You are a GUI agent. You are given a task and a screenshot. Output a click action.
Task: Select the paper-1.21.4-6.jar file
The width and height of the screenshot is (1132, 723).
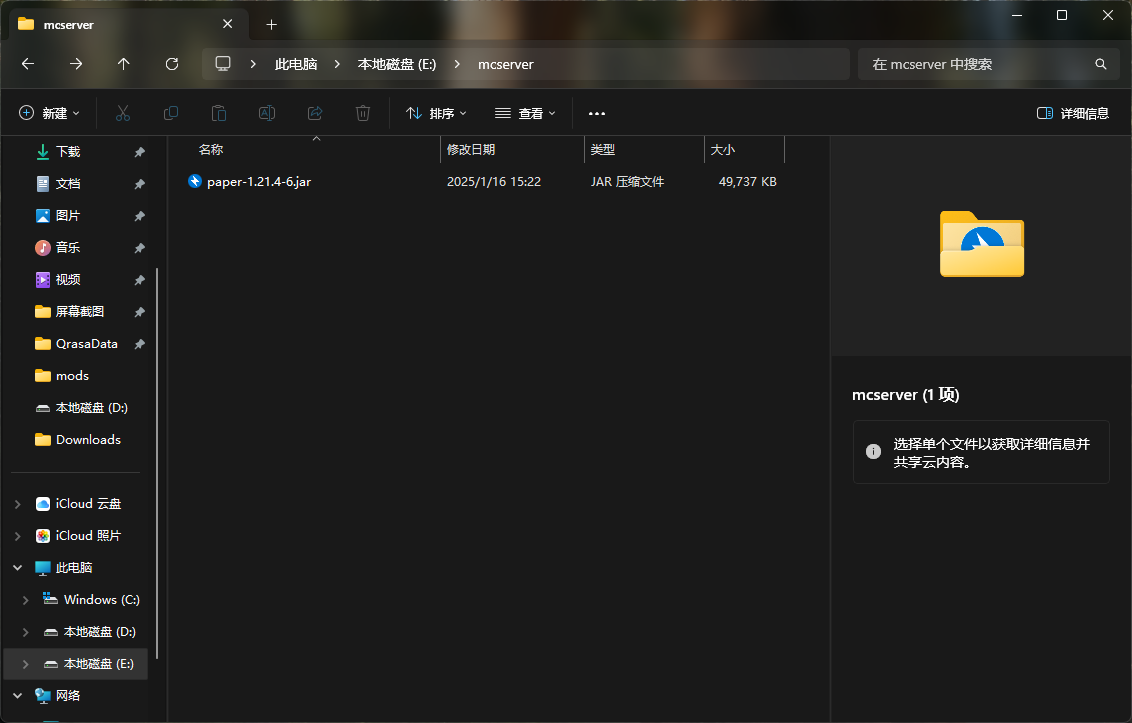[x=258, y=182]
